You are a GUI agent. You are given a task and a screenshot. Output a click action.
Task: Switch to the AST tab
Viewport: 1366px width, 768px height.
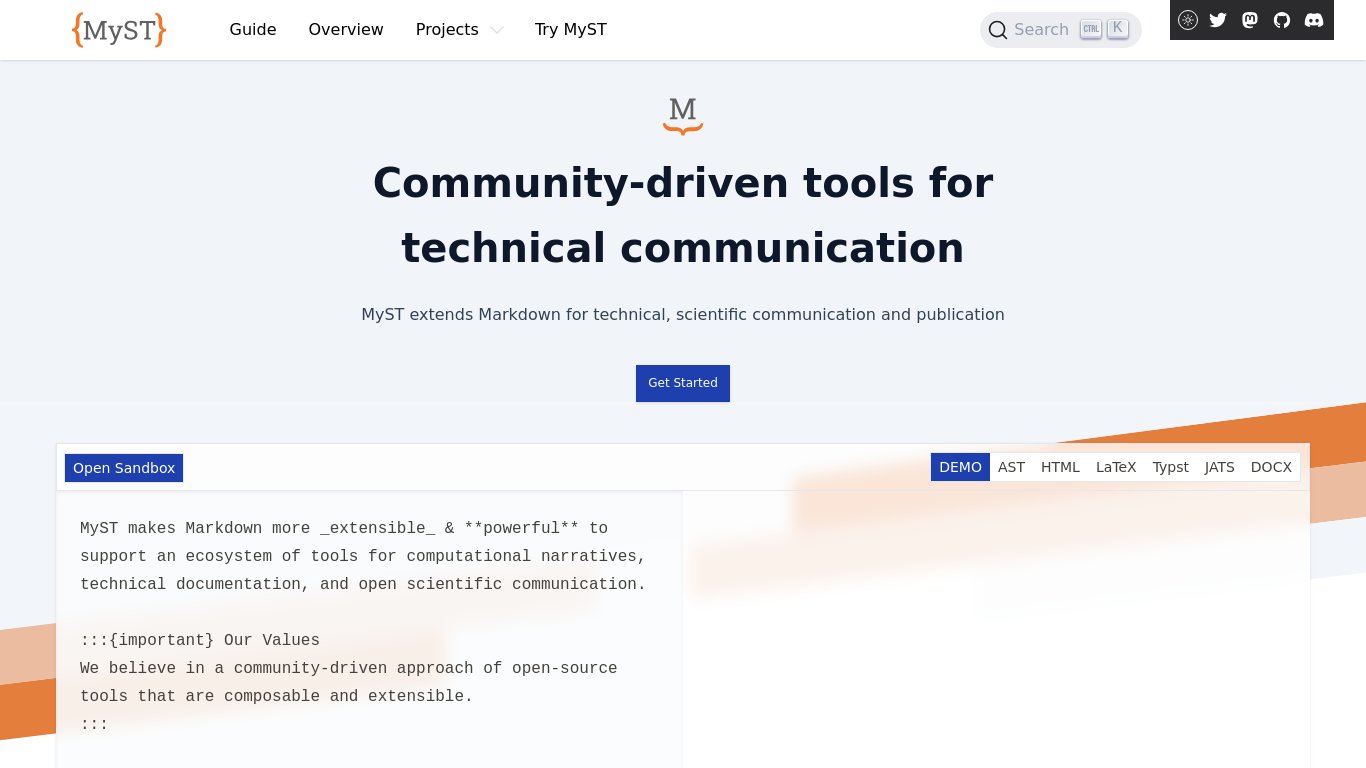click(1011, 467)
